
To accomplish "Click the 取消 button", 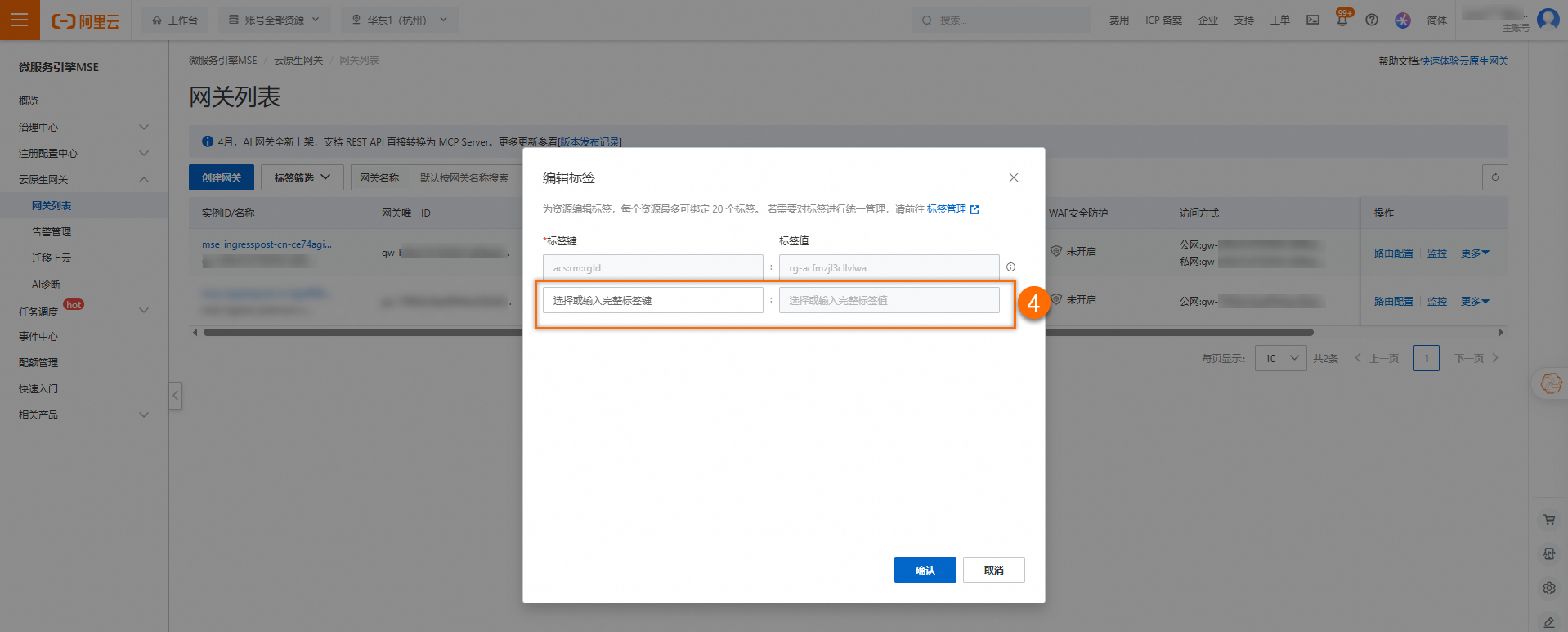I will click(994, 570).
